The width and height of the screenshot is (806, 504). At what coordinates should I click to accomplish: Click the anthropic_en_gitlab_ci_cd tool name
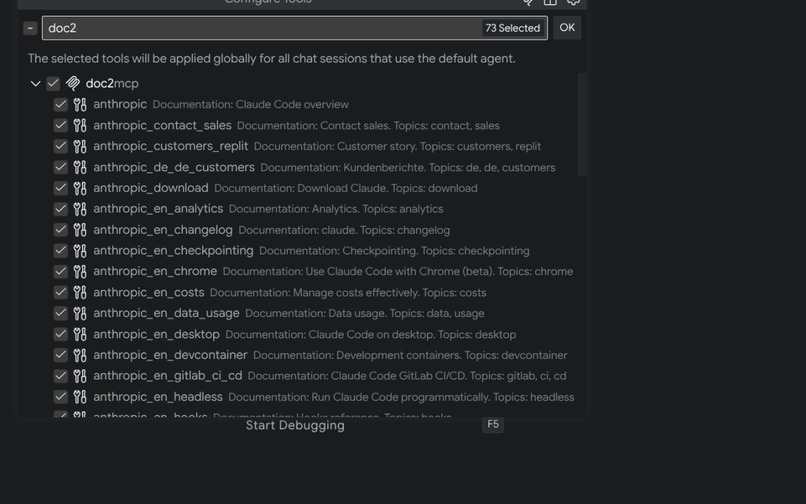(168, 376)
